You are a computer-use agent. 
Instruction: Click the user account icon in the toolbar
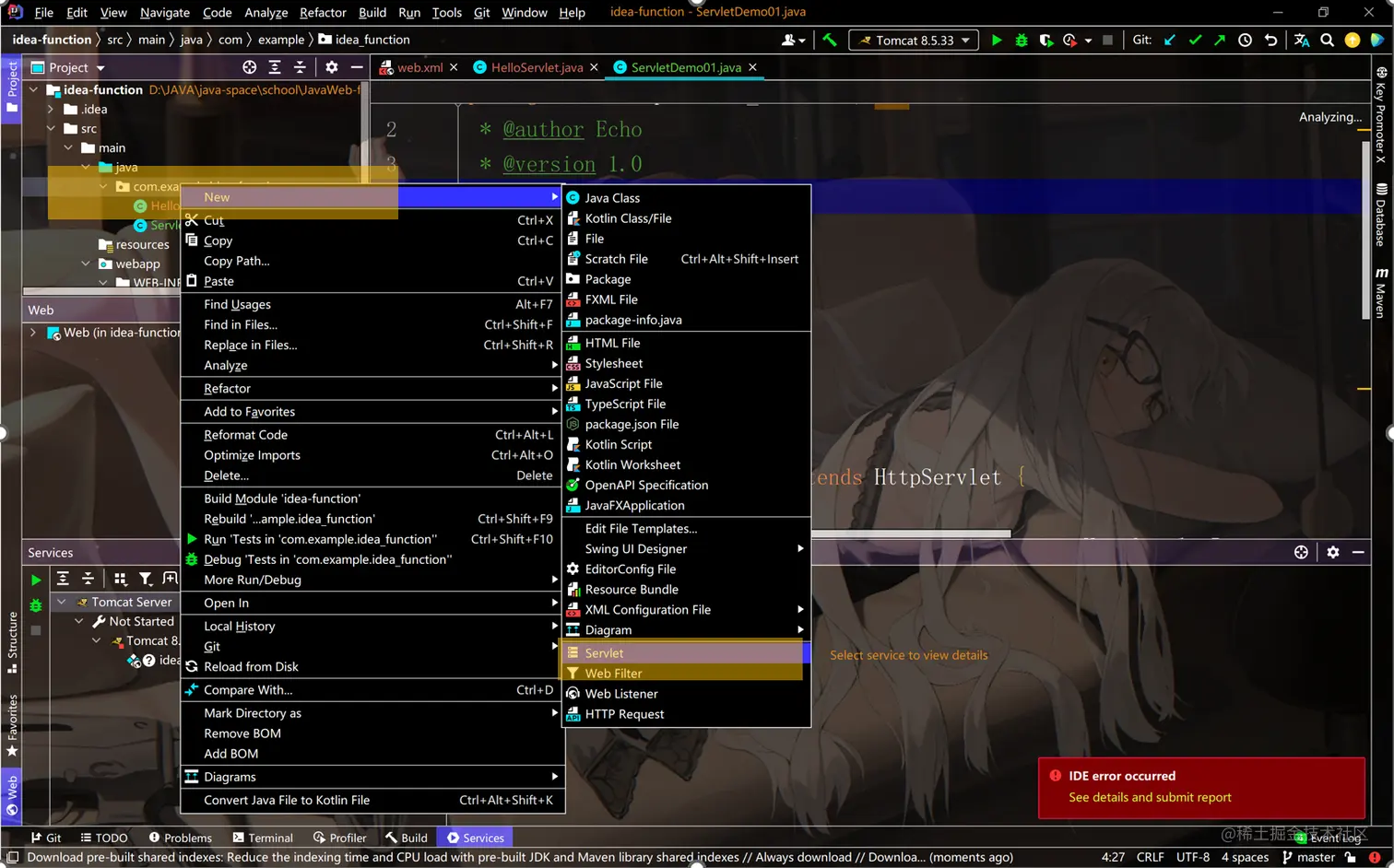click(x=793, y=40)
